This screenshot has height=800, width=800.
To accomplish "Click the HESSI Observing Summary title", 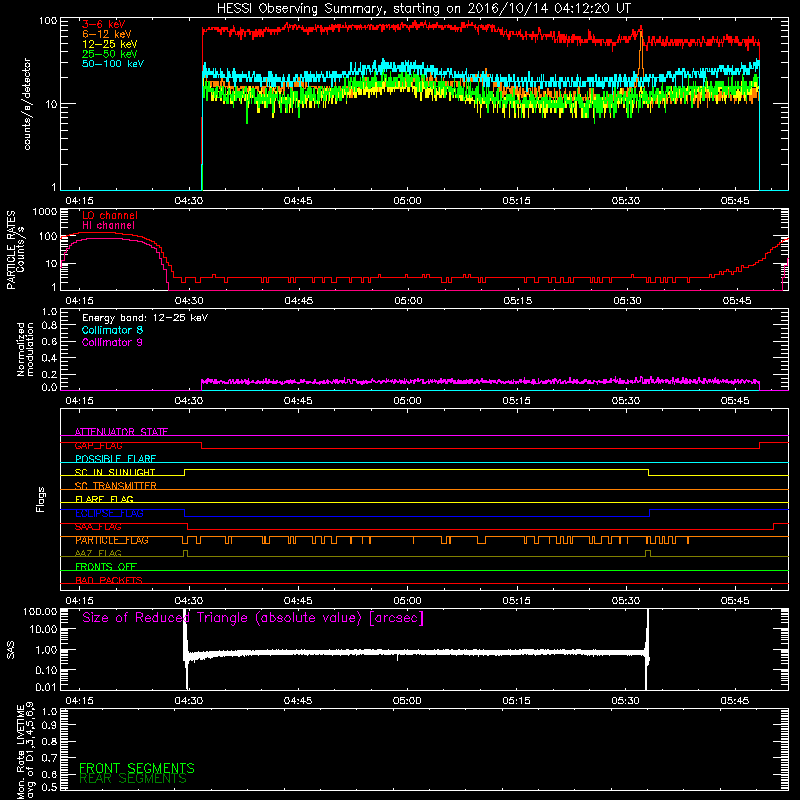I will point(423,9).
